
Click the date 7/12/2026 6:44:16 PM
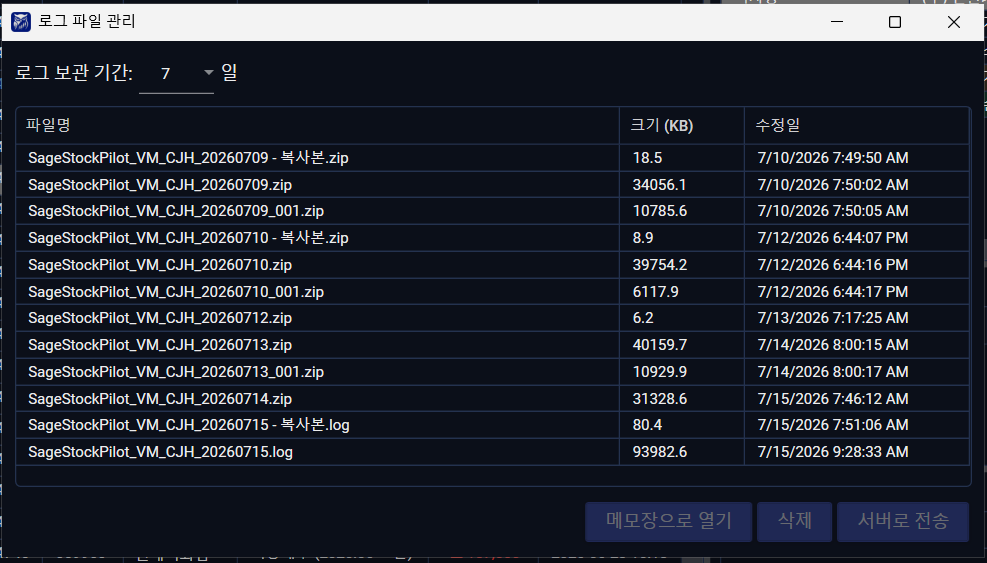(833, 265)
